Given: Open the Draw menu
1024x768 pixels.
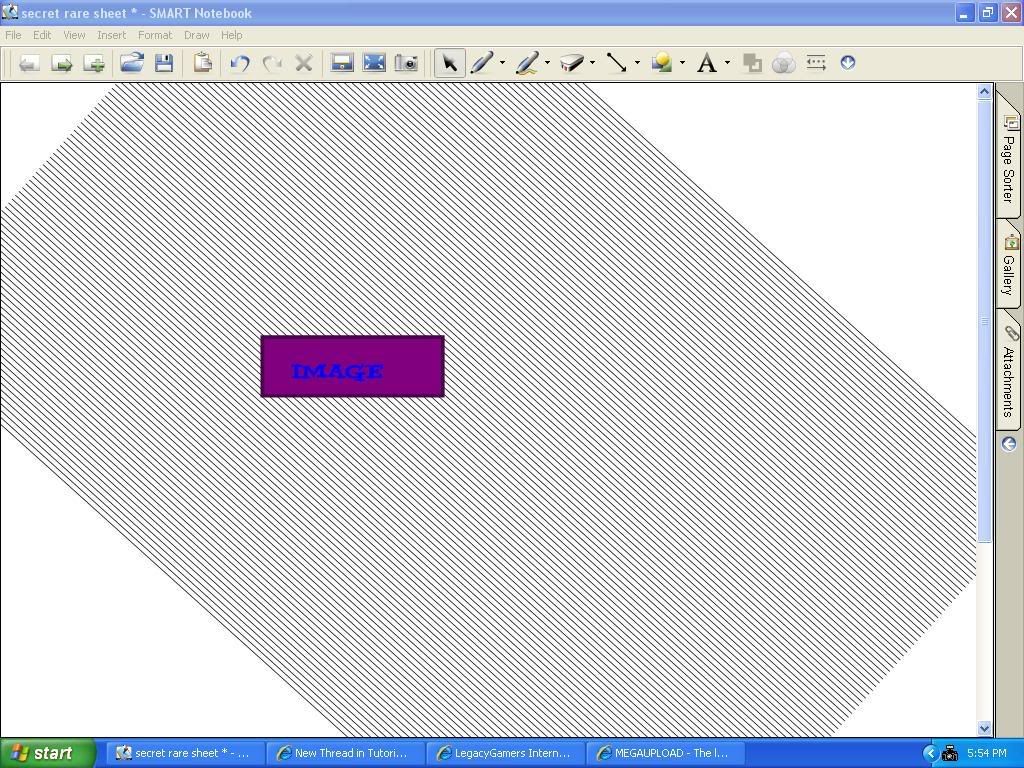Looking at the screenshot, I should (196, 34).
